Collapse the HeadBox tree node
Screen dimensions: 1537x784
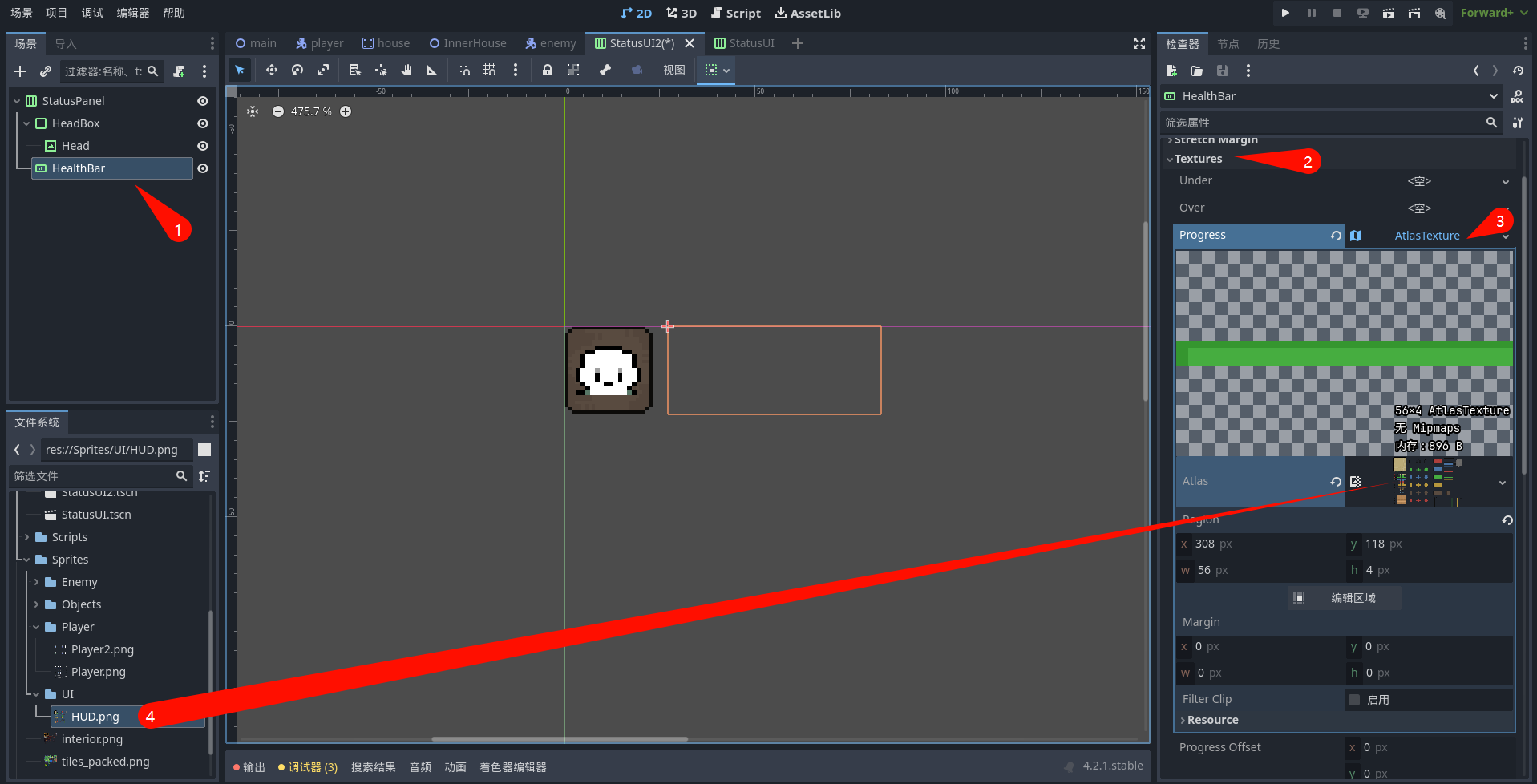[26, 123]
